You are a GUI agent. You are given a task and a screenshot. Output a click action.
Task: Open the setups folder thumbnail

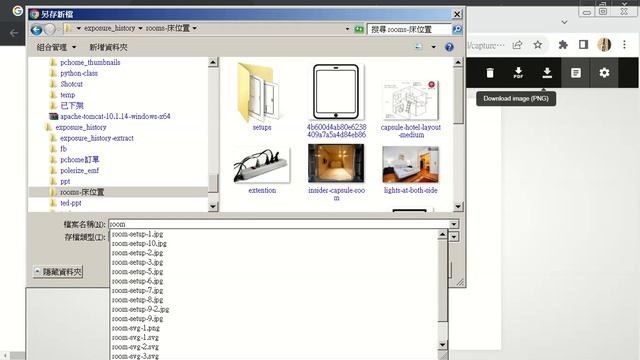tap(261, 93)
